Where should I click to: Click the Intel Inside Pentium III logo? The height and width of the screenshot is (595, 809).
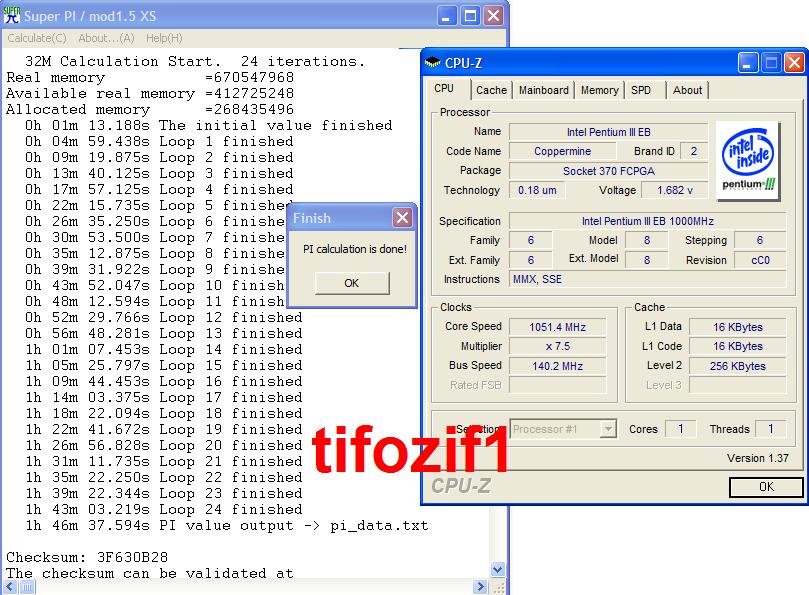(x=748, y=160)
